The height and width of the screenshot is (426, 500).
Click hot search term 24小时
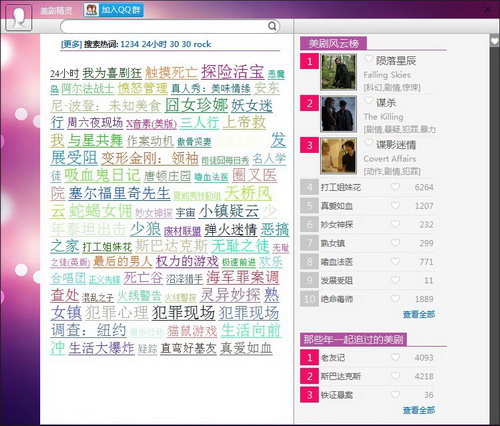(x=154, y=44)
